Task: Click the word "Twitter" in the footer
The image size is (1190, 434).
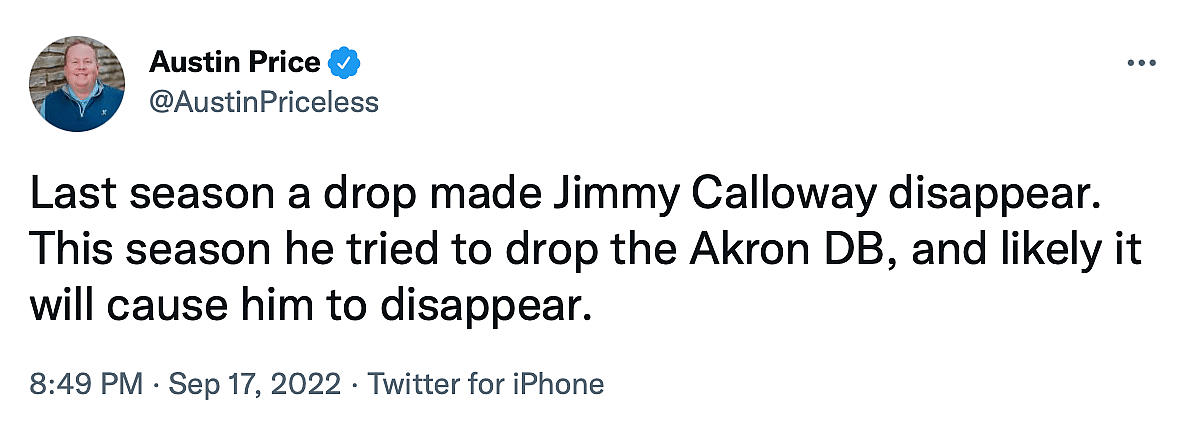Action: (x=416, y=384)
